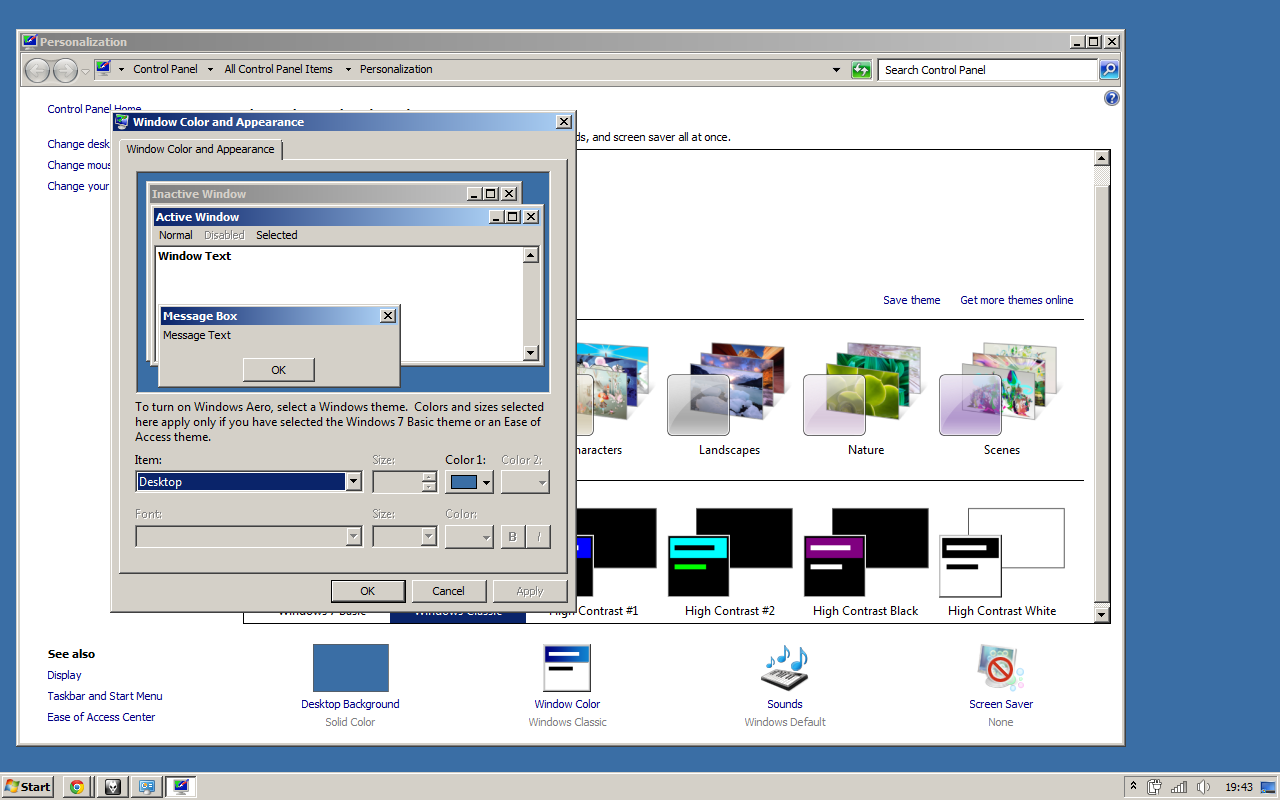Expand the Control Panel breadcrumb dropdown arrow

210,70
